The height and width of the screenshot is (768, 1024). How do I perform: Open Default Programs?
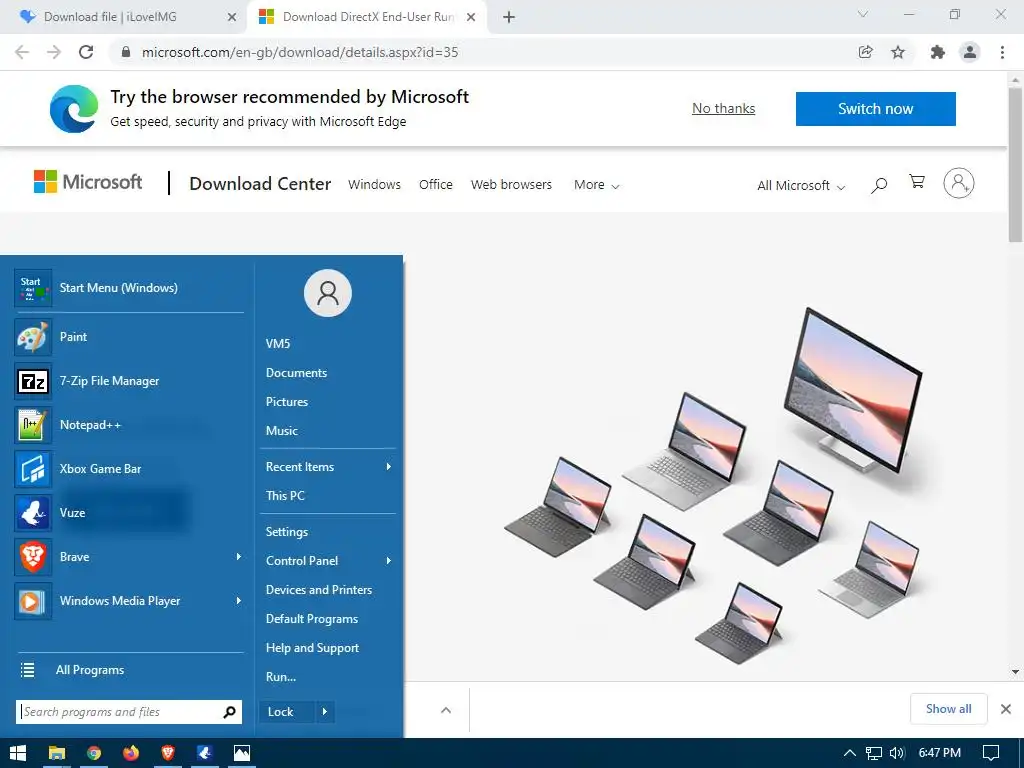coord(312,619)
